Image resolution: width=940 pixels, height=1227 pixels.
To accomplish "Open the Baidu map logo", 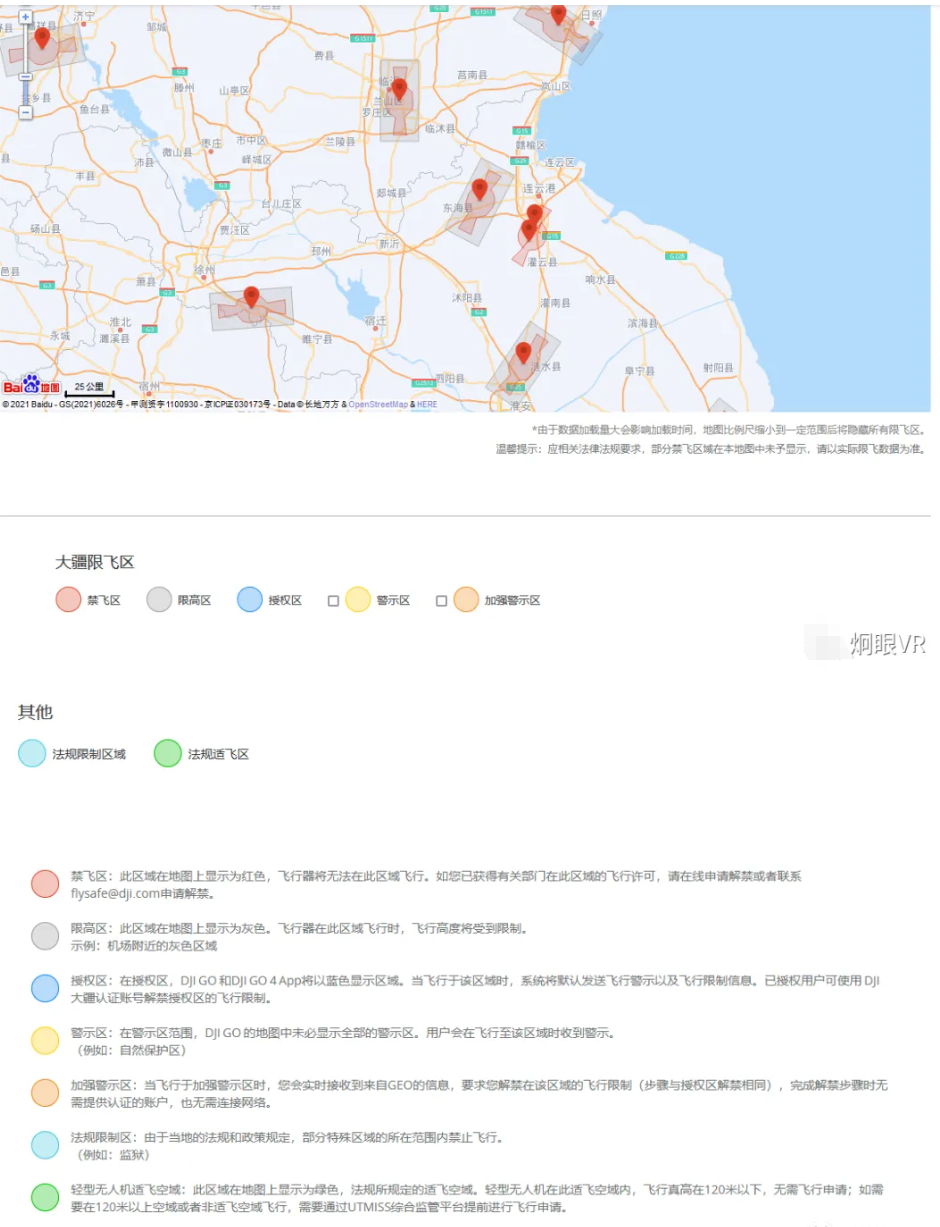I will pyautogui.click(x=31, y=385).
